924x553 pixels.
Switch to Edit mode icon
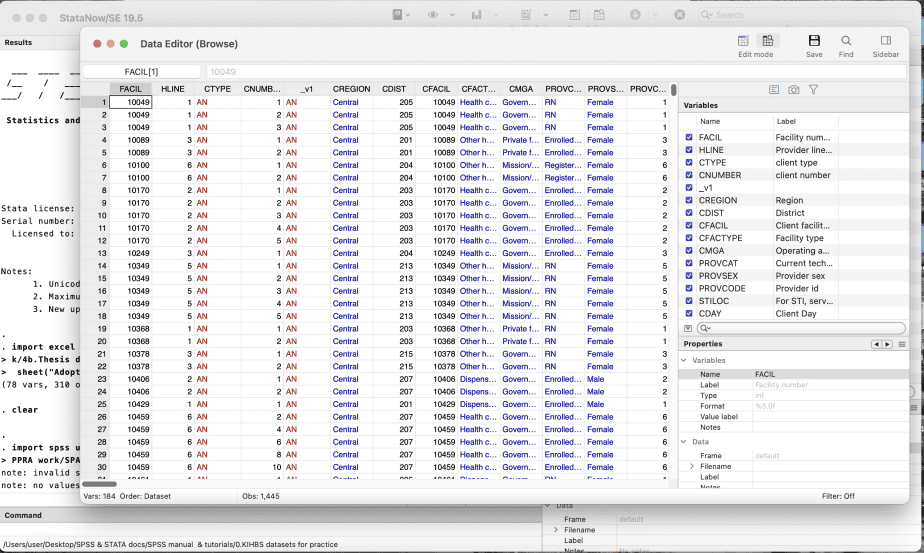point(743,41)
